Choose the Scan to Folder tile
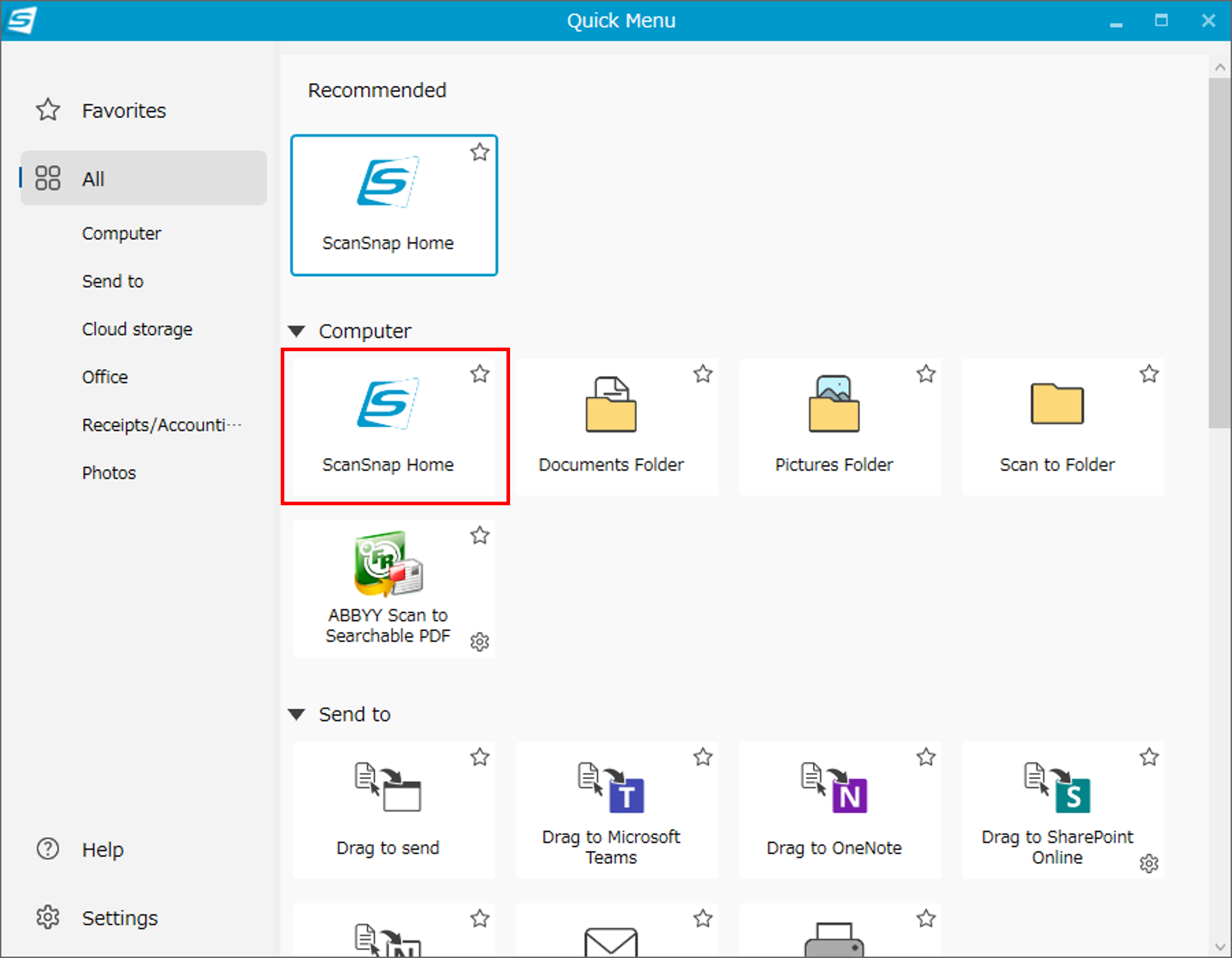 (x=1063, y=427)
